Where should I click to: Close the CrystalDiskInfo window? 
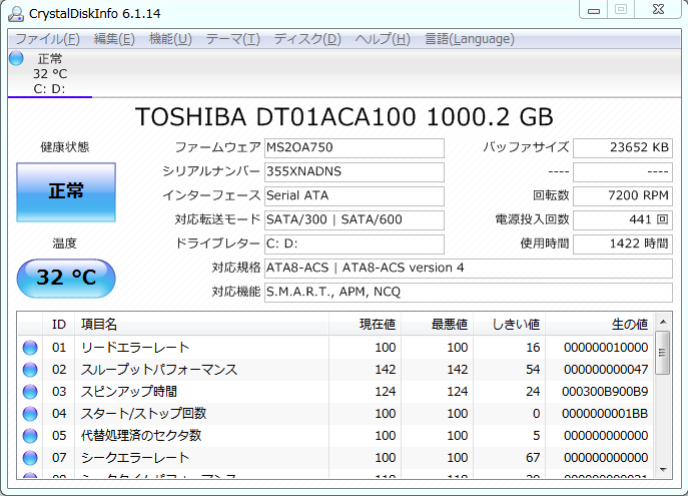click(658, 10)
